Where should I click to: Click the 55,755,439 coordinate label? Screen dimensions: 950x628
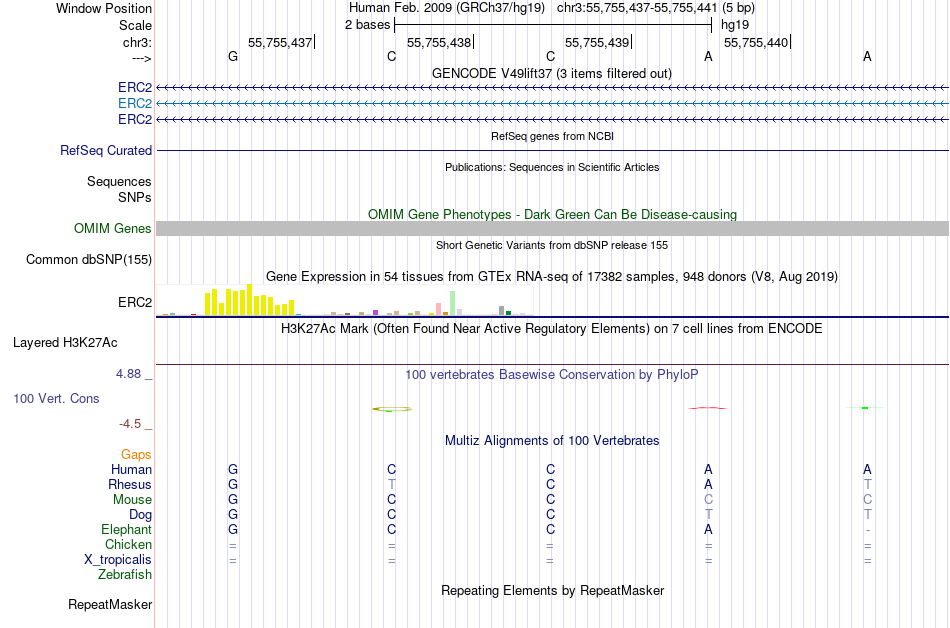pos(597,42)
